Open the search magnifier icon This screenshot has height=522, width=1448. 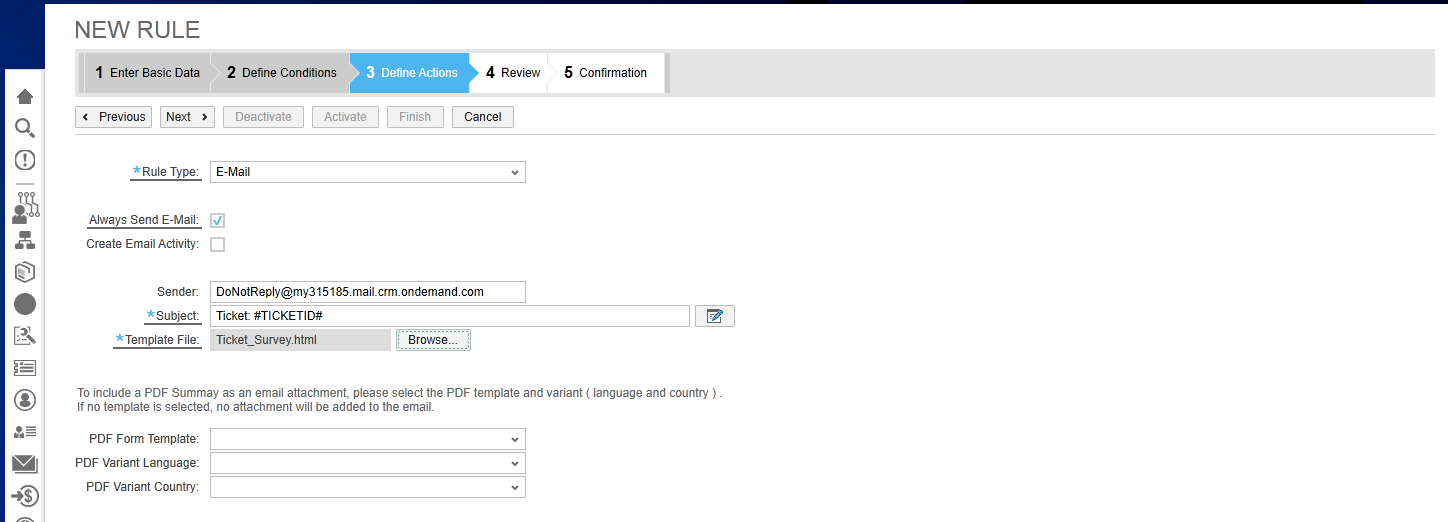(x=25, y=128)
